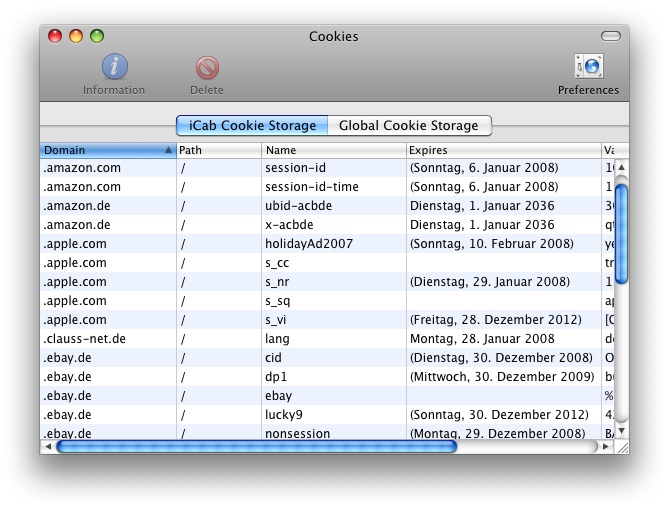Sort by the Expires column header

coord(502,150)
